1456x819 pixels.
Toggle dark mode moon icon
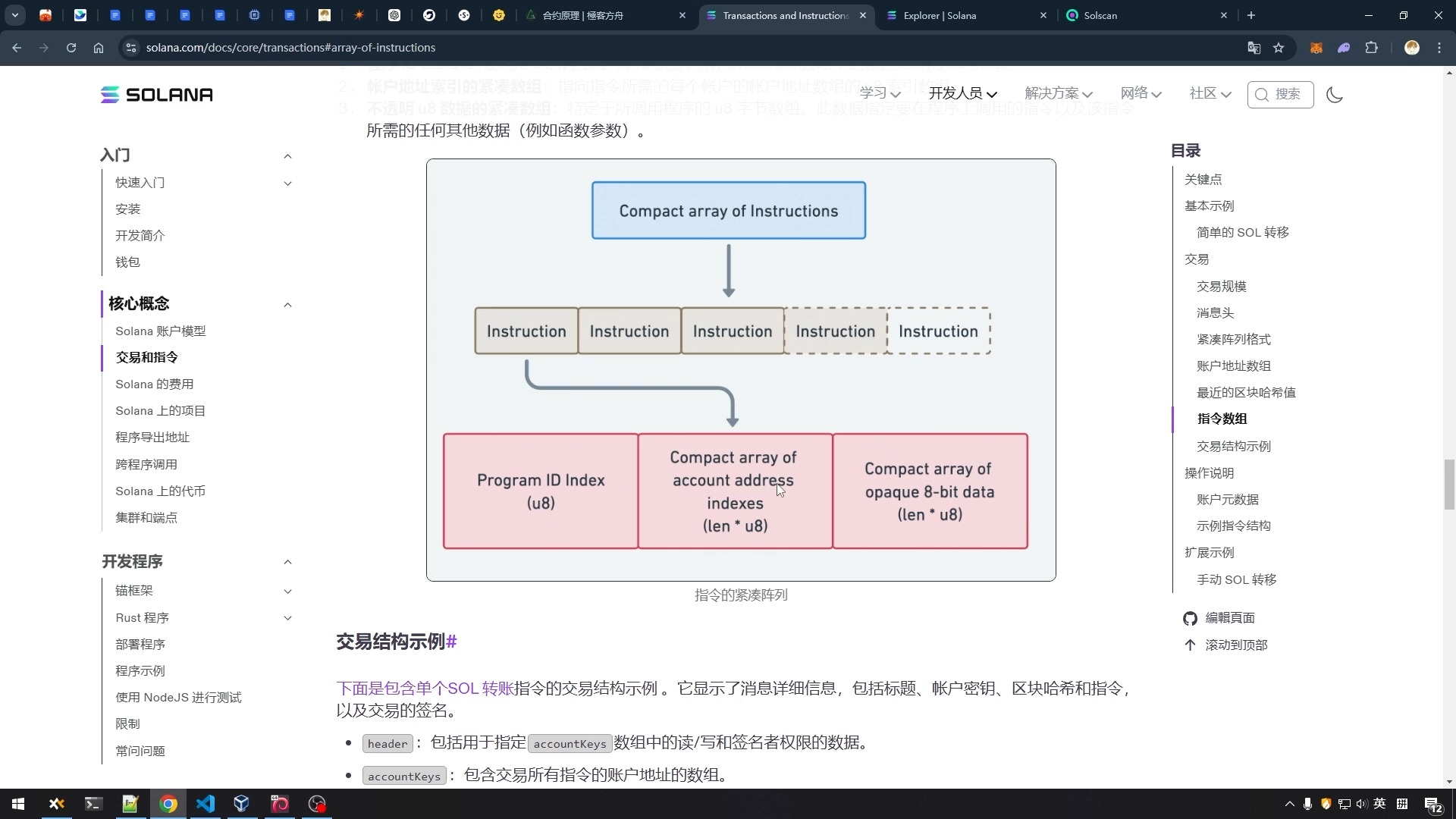tap(1335, 95)
